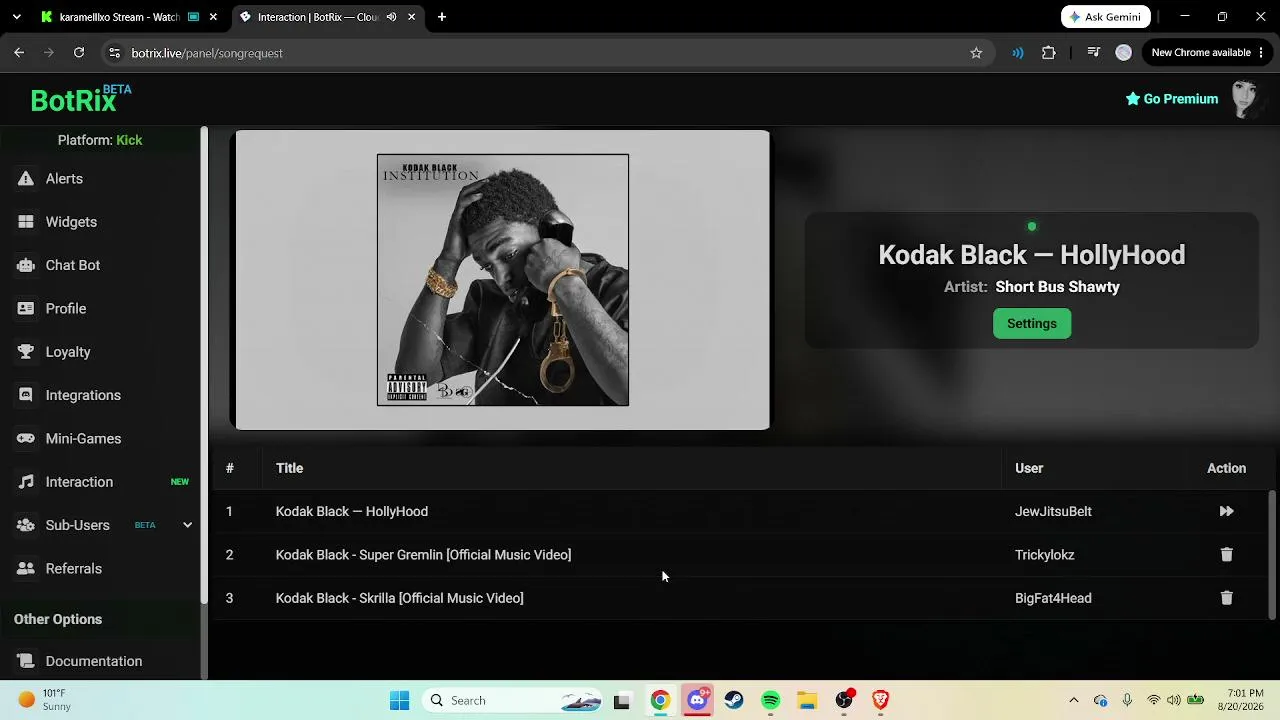
Task: Click the address bar URL
Action: tap(207, 53)
